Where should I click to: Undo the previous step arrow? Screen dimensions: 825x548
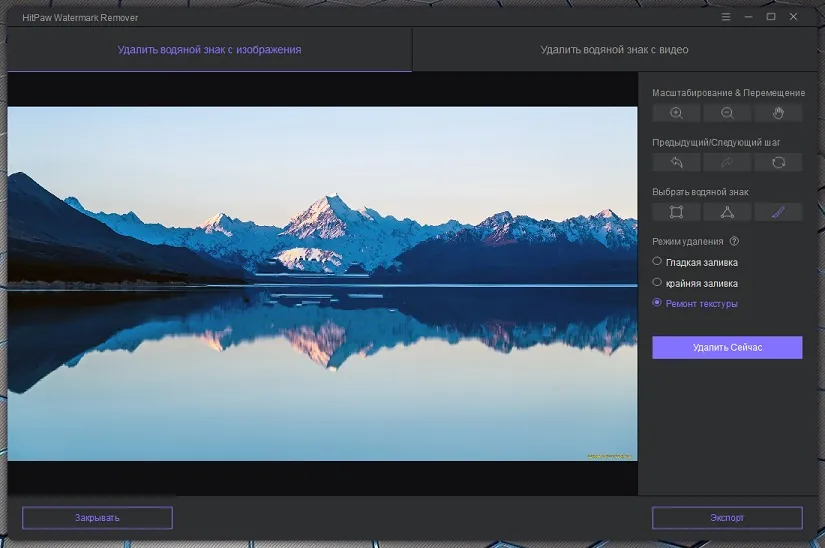[x=676, y=163]
